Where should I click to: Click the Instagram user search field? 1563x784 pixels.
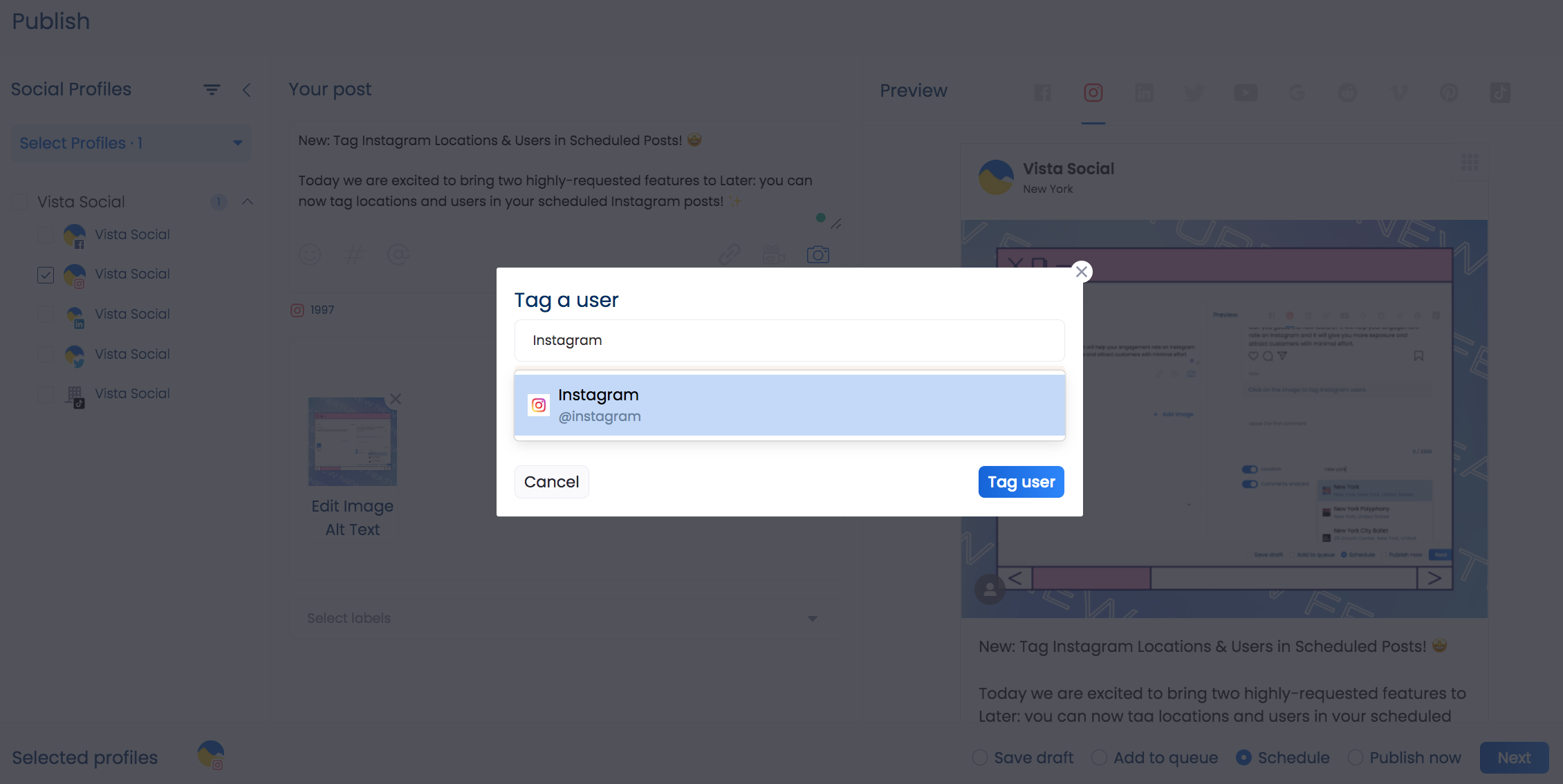(x=789, y=340)
